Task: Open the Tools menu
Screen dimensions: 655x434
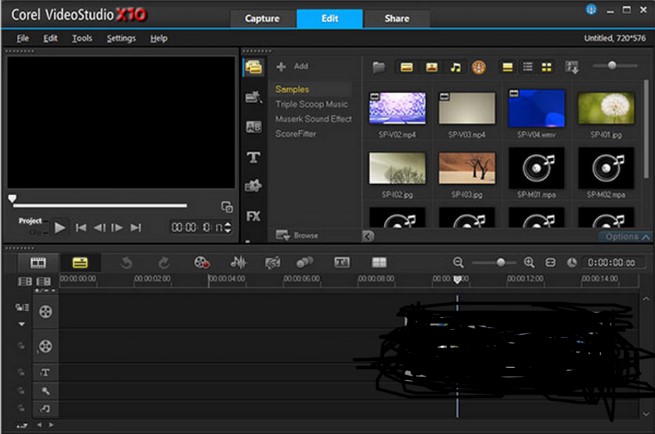Action: (82, 38)
